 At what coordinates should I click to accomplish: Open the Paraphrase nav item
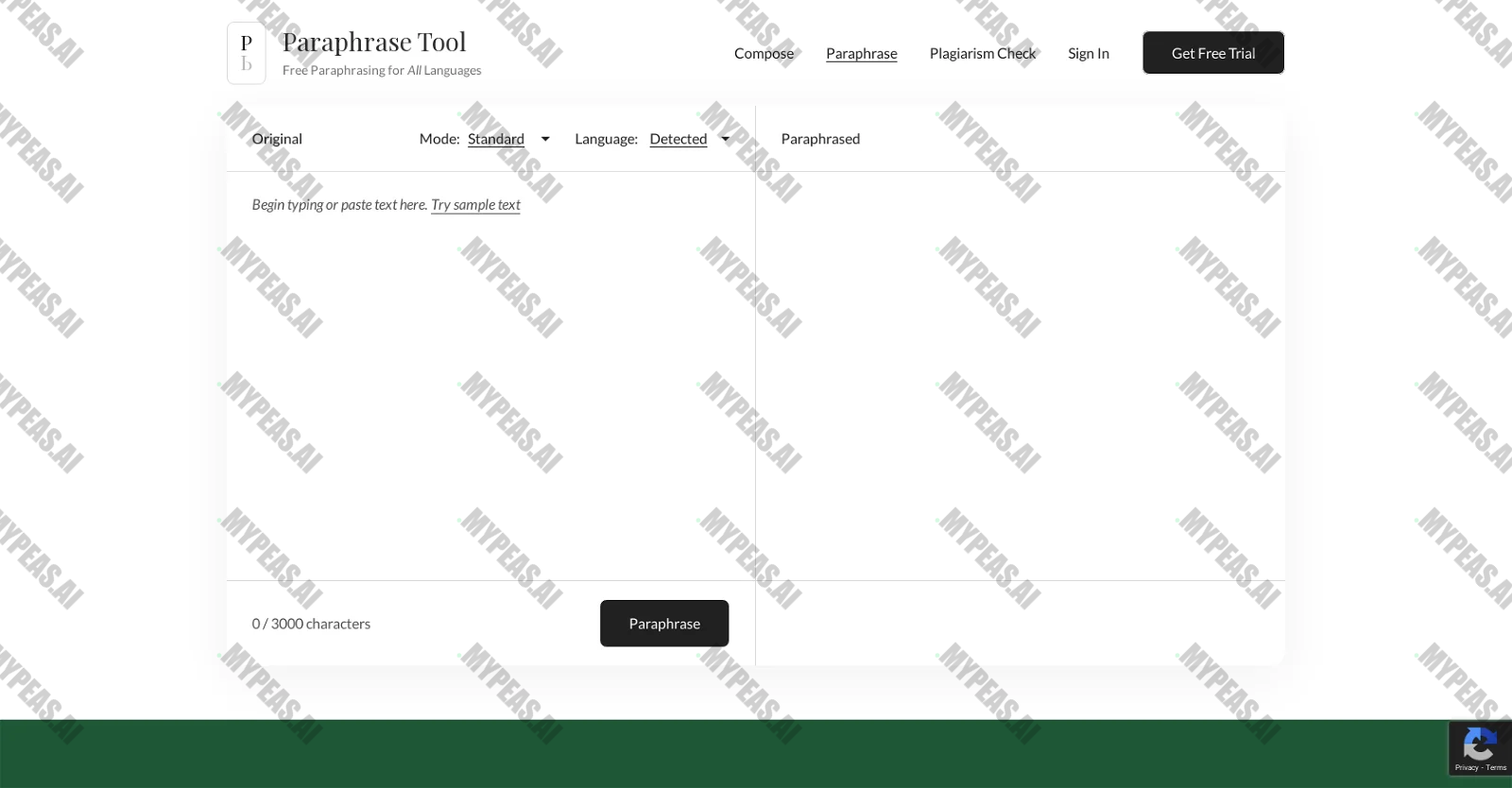(862, 53)
